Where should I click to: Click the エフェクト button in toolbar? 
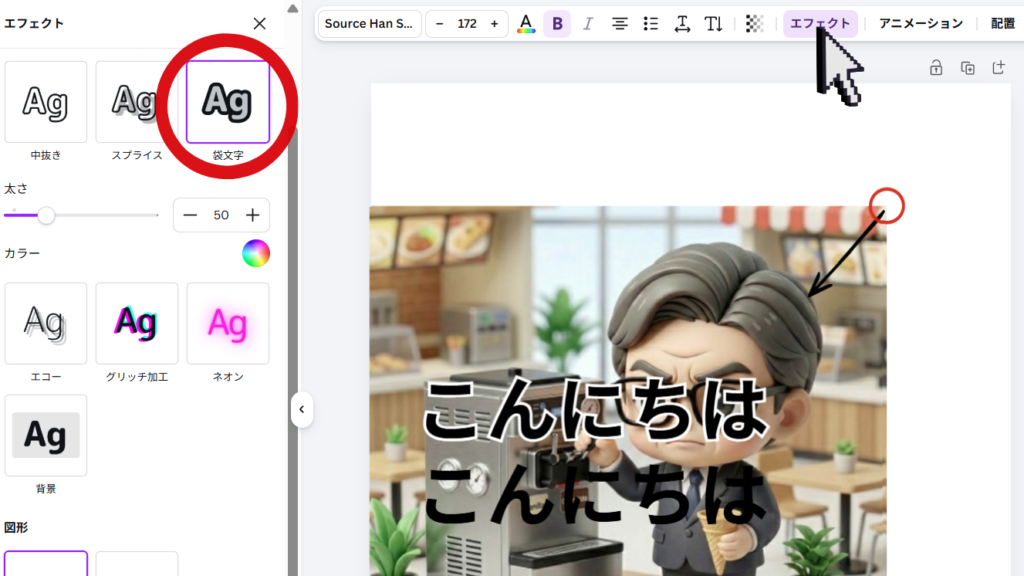tap(820, 24)
